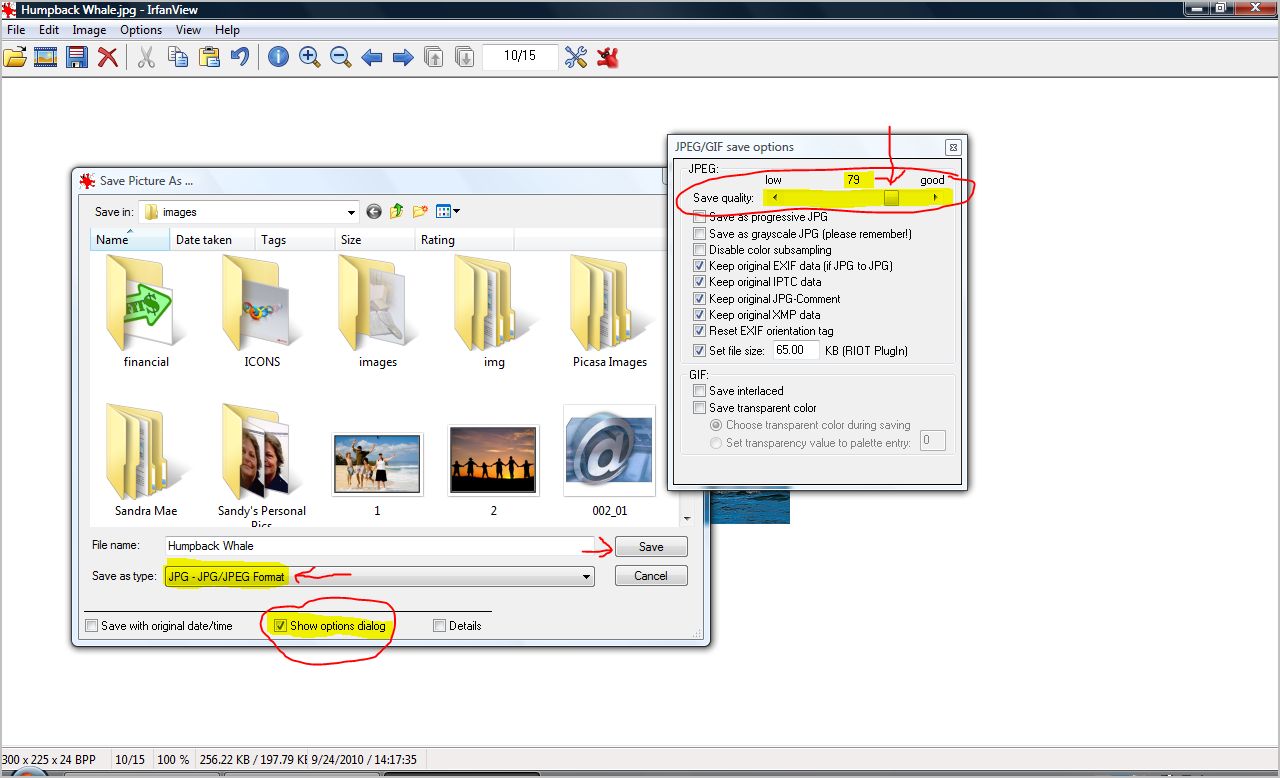The image size is (1280, 778).
Task: Click the Save button
Action: 650,547
